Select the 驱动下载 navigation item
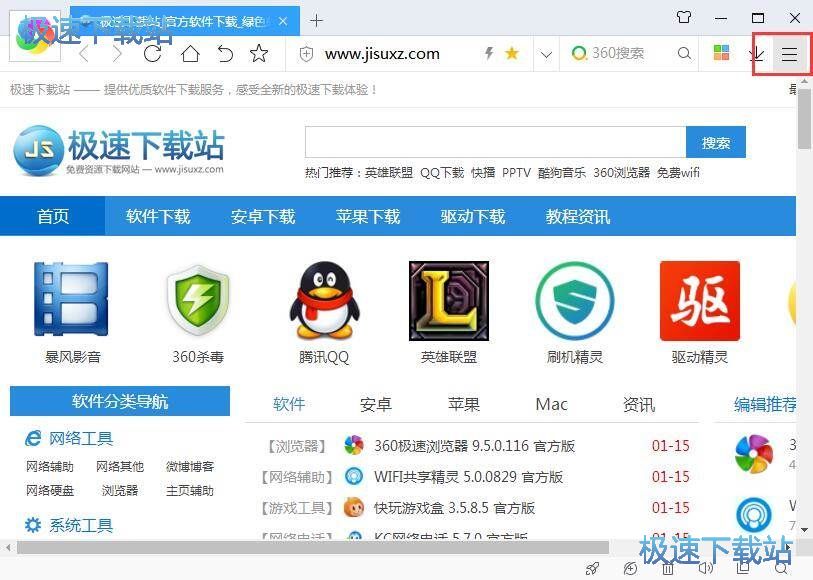This screenshot has width=813, height=580. (x=473, y=216)
